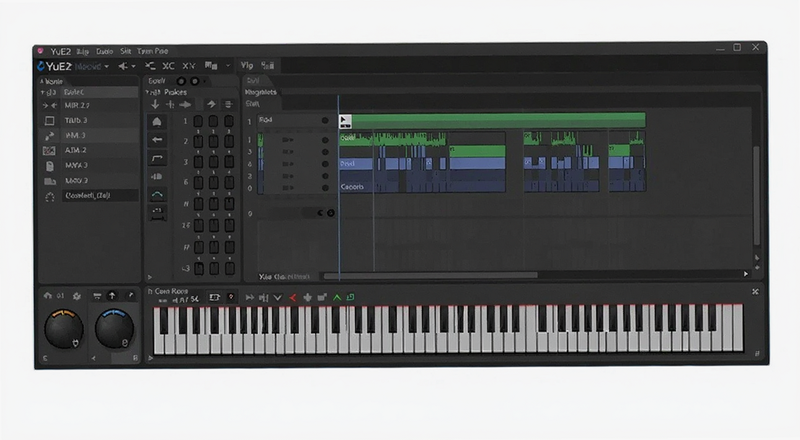
Task: Click the stacked lines icon in Prakes toolbar
Action: coord(228,104)
